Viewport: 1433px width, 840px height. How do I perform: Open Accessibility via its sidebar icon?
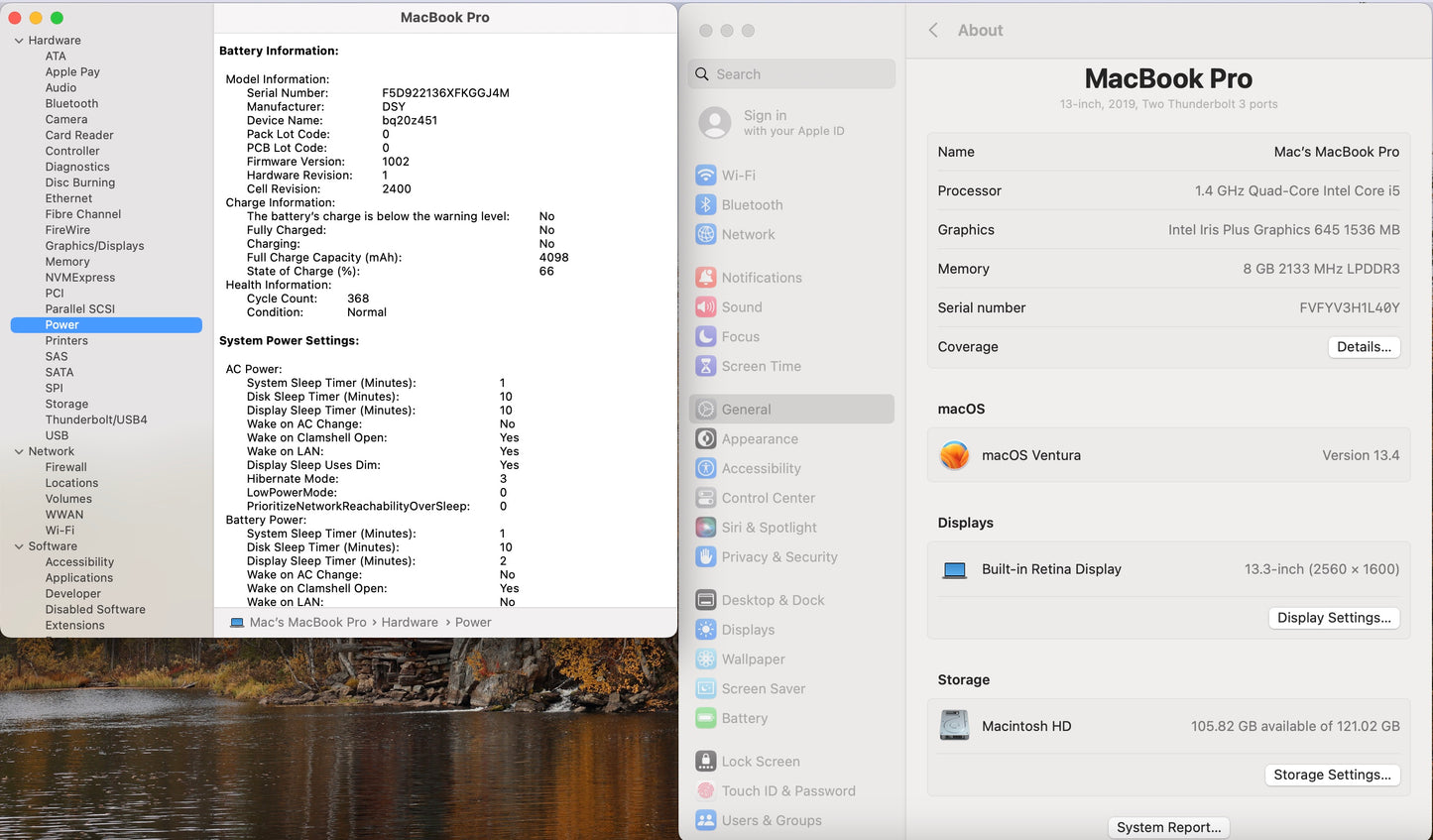pyautogui.click(x=705, y=468)
